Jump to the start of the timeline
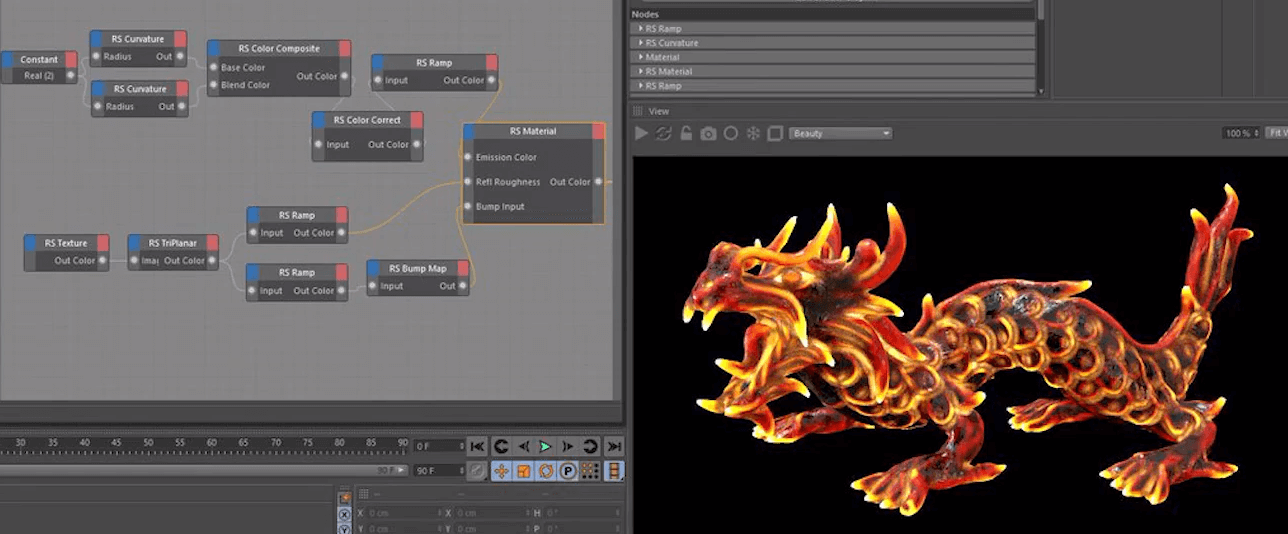The image size is (1288, 534). (x=478, y=446)
